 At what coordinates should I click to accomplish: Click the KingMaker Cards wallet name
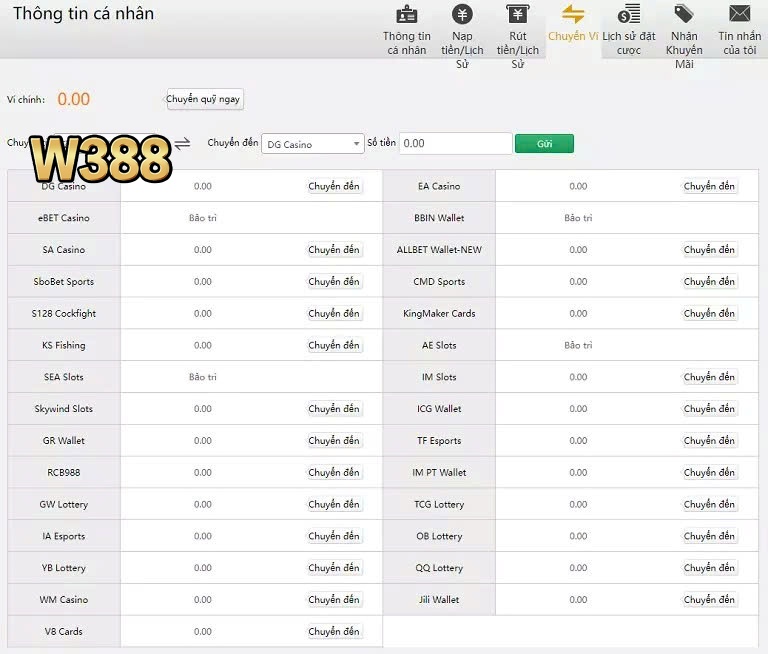click(x=439, y=314)
